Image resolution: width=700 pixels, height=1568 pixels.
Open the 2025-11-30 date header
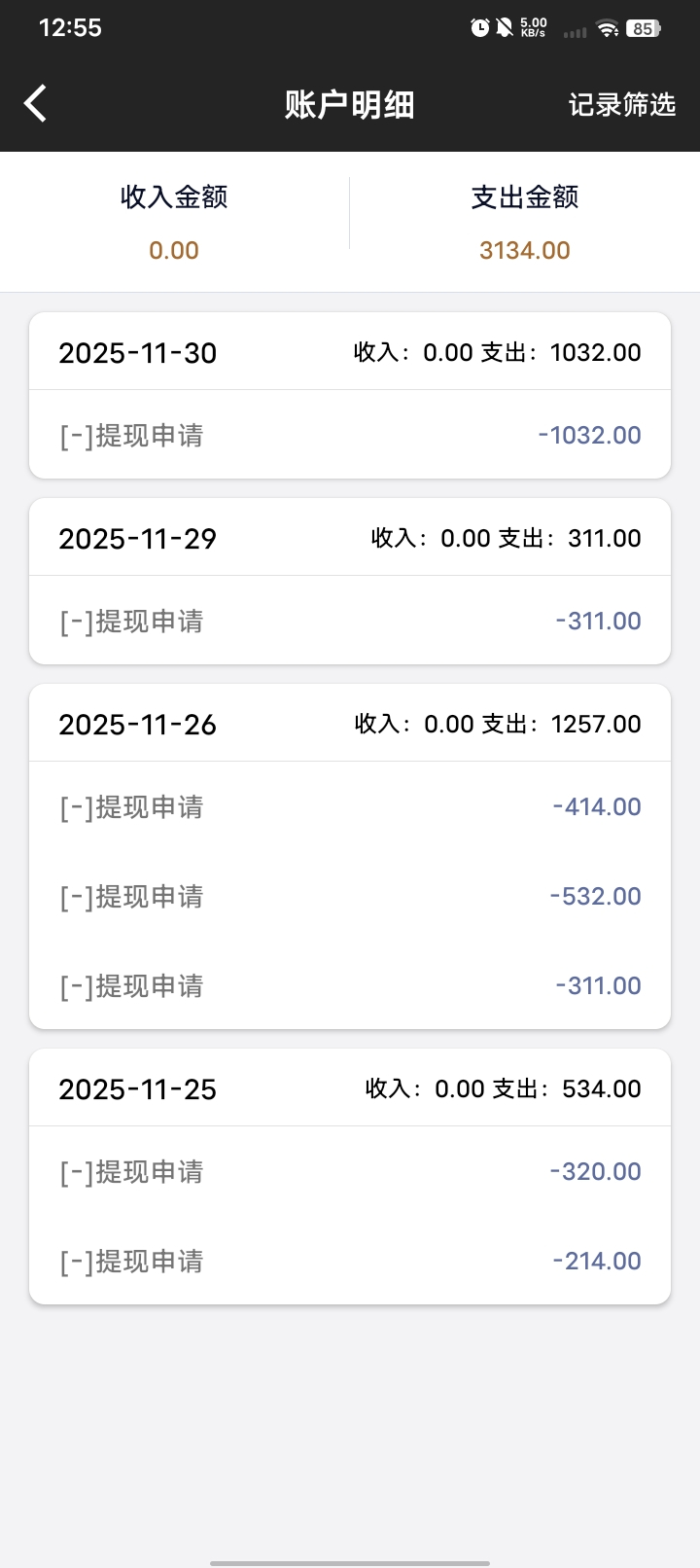point(350,352)
